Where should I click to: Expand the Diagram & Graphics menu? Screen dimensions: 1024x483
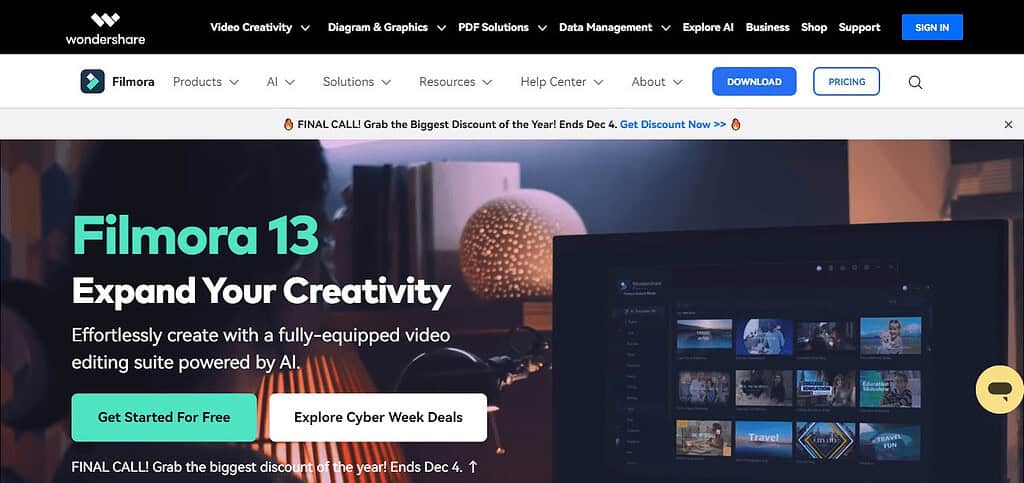pos(387,27)
